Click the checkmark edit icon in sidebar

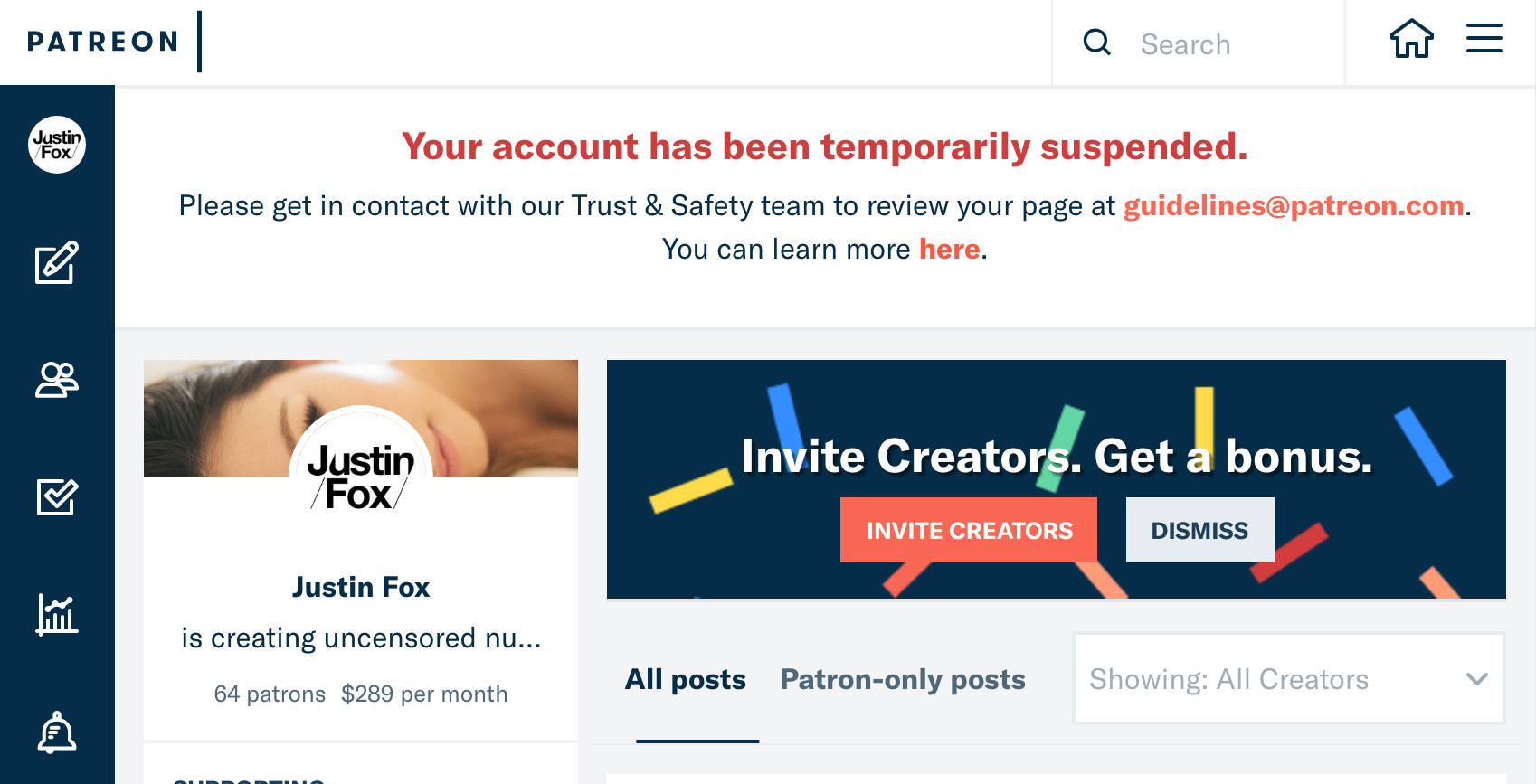(x=56, y=496)
